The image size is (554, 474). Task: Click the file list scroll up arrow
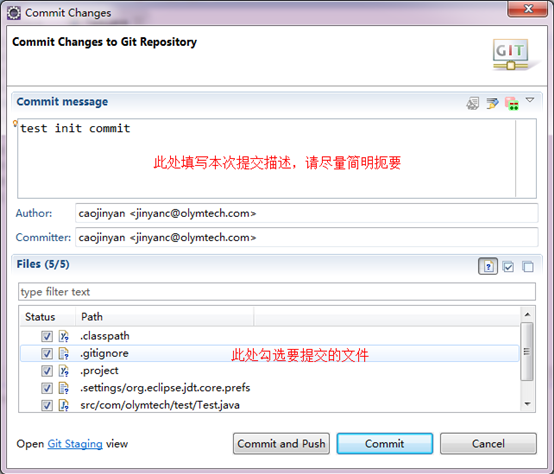tap(528, 314)
